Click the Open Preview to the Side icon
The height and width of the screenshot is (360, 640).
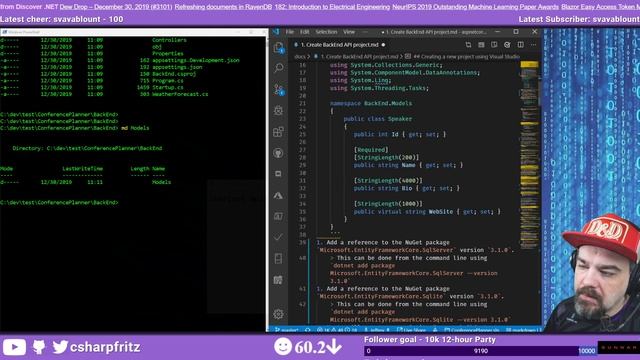point(494,44)
